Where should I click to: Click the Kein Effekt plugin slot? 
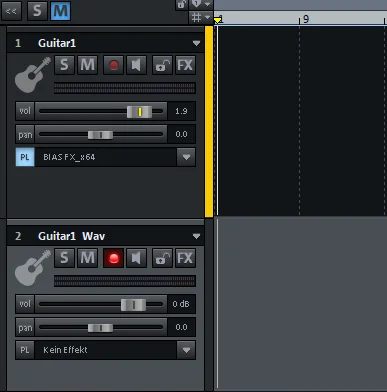pyautogui.click(x=105, y=350)
